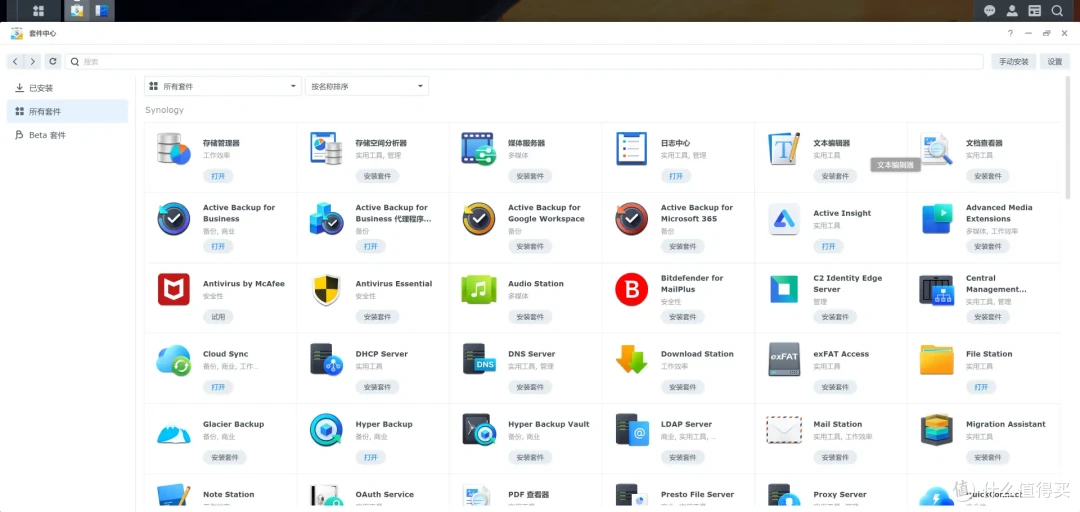Image resolution: width=1080 pixels, height=512 pixels.
Task: Select Beta 套件 in the sidebar
Action: (68, 135)
